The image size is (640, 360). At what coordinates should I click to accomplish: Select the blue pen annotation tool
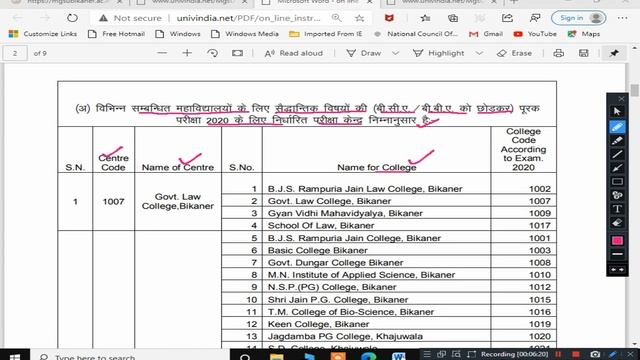coord(617,127)
